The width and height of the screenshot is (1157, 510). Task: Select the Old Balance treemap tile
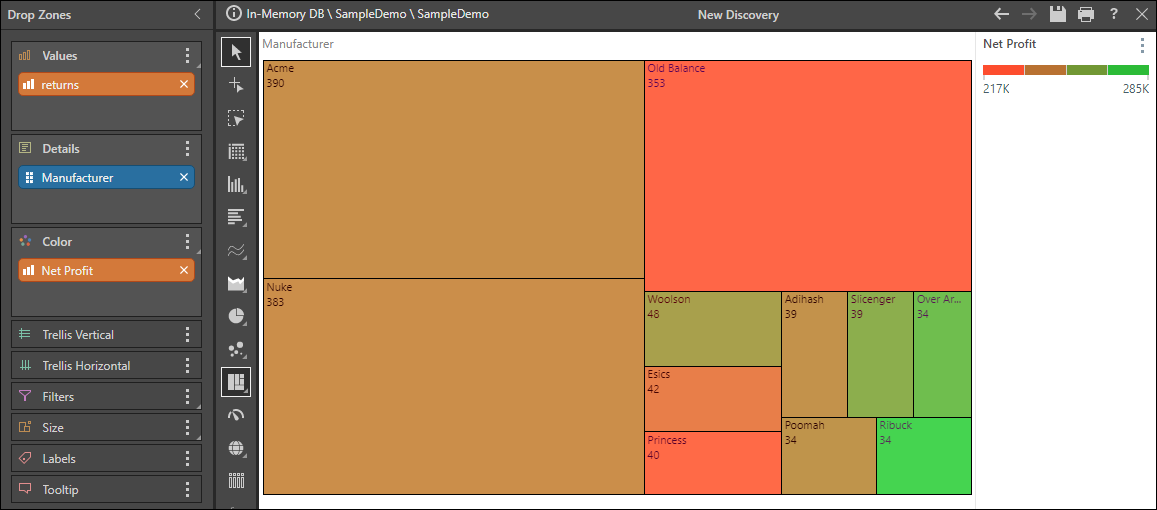tap(808, 176)
